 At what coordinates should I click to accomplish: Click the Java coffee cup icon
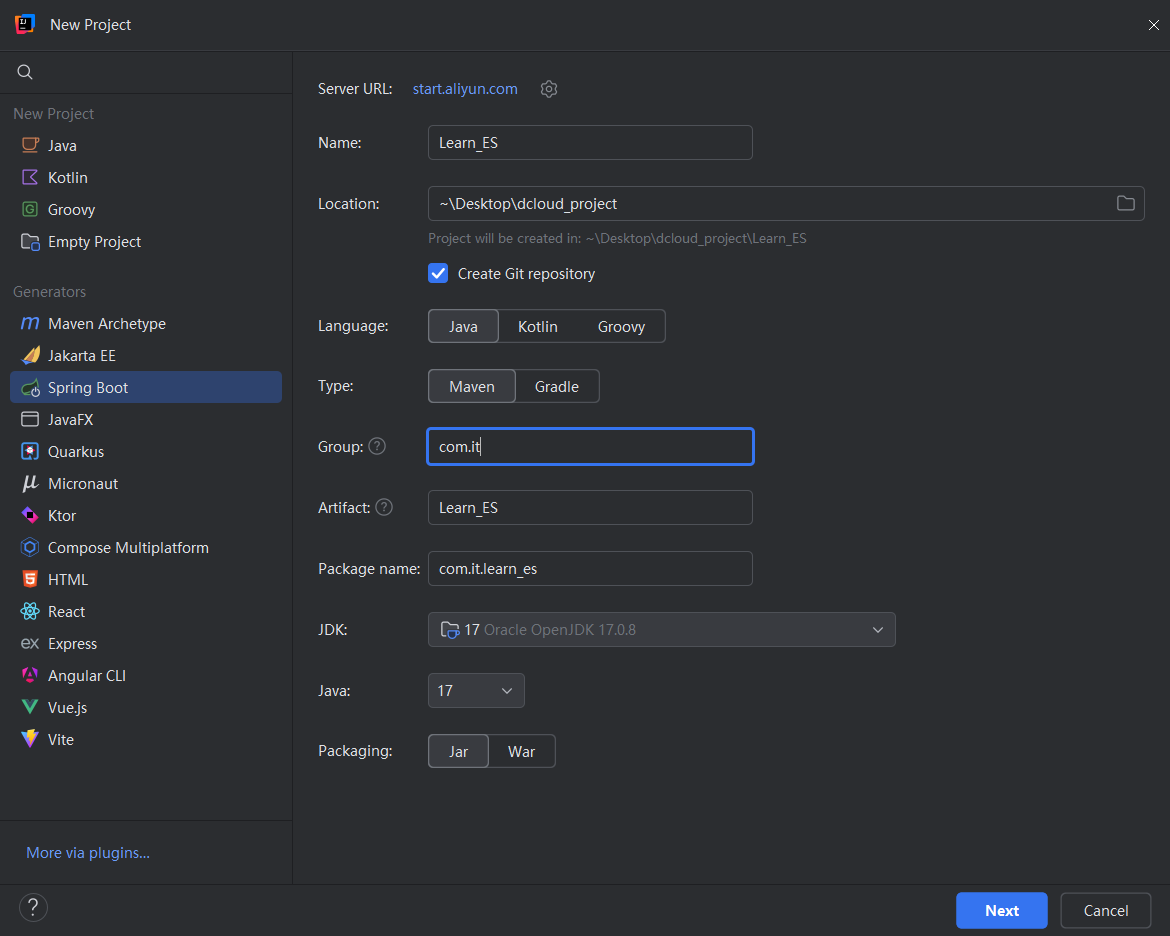click(x=30, y=145)
